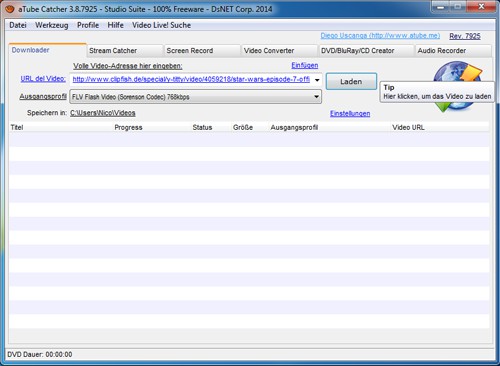Click the Laden button

(351, 82)
